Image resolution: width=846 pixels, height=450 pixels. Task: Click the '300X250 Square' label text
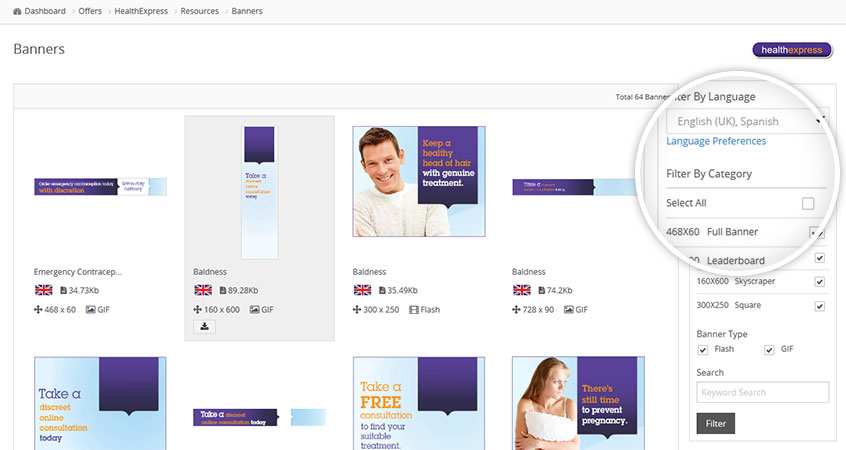pos(728,305)
